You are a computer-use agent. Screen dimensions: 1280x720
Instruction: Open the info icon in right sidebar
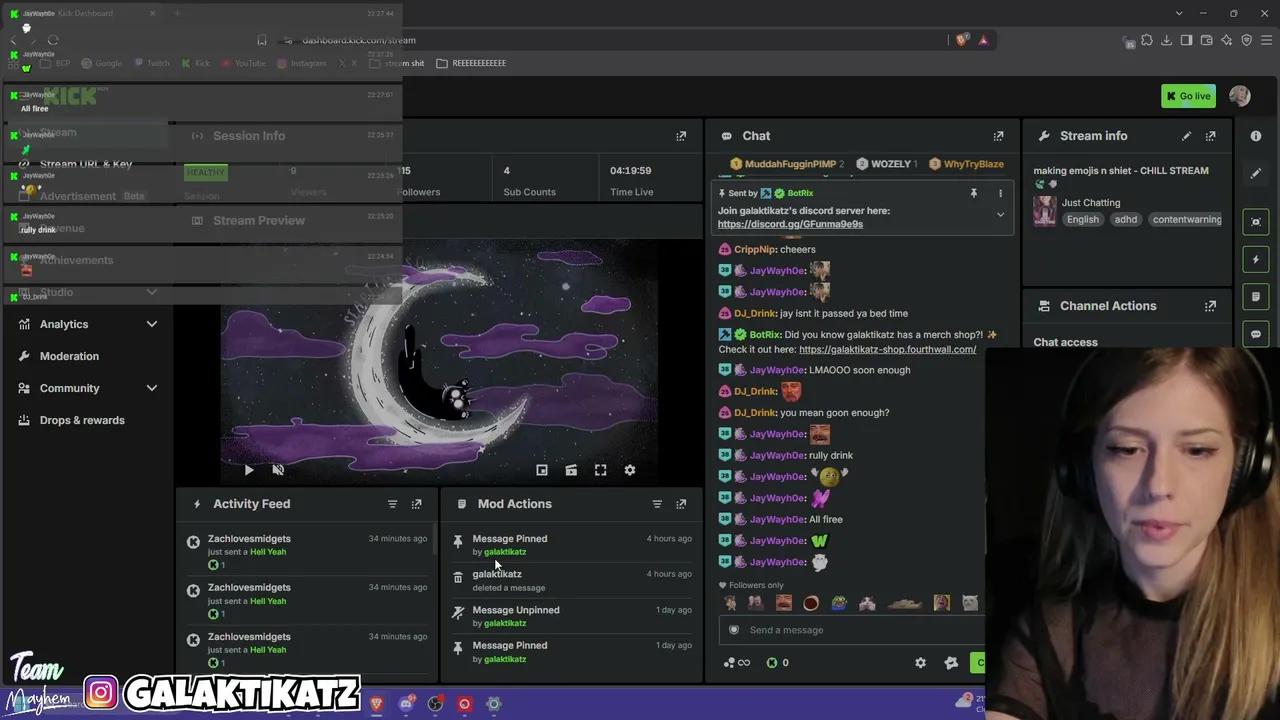click(x=1256, y=136)
